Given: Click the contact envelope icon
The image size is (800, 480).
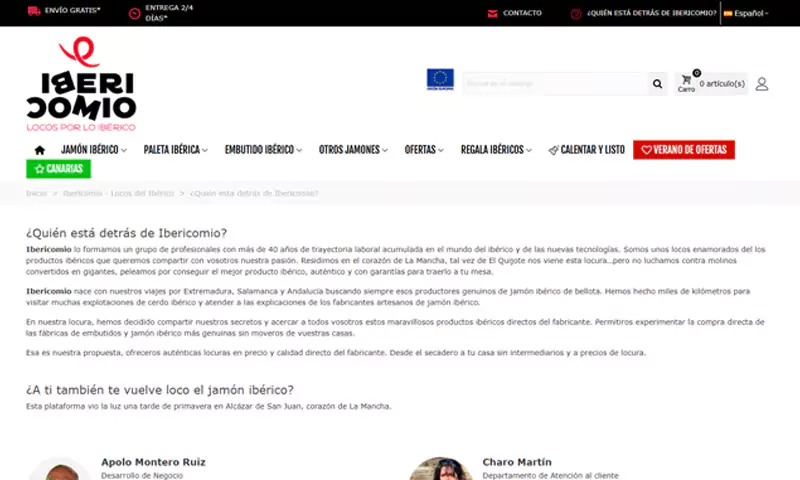Looking at the screenshot, I should click(x=492, y=14).
